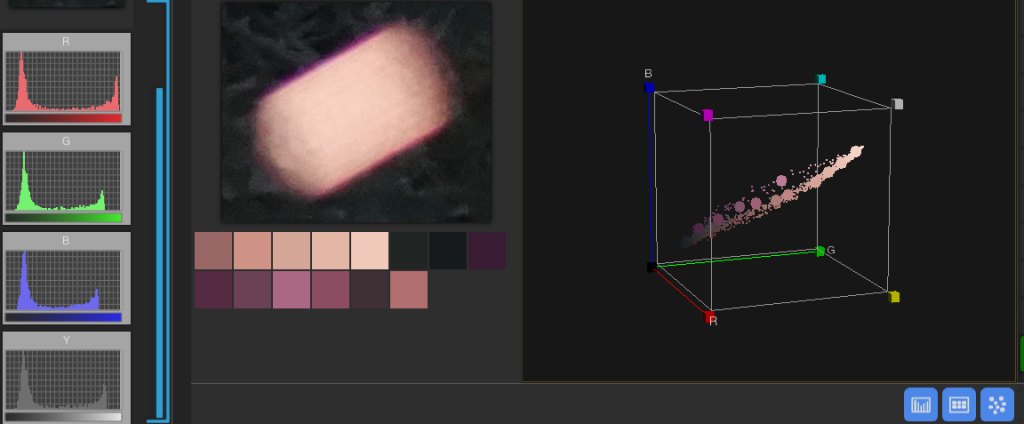Switch to the 3D scatter plot view button
Image resolution: width=1024 pixels, height=424 pixels.
coord(997,404)
